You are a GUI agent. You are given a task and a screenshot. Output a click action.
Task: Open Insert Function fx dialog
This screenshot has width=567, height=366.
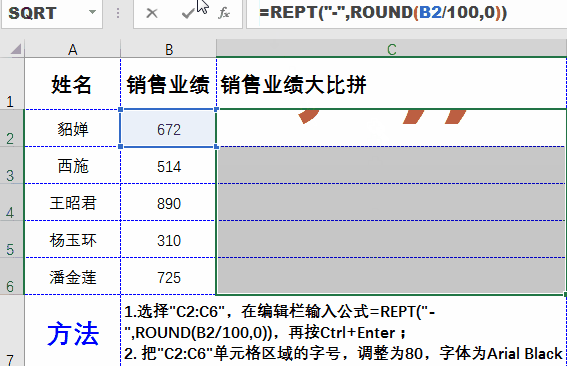[x=224, y=13]
